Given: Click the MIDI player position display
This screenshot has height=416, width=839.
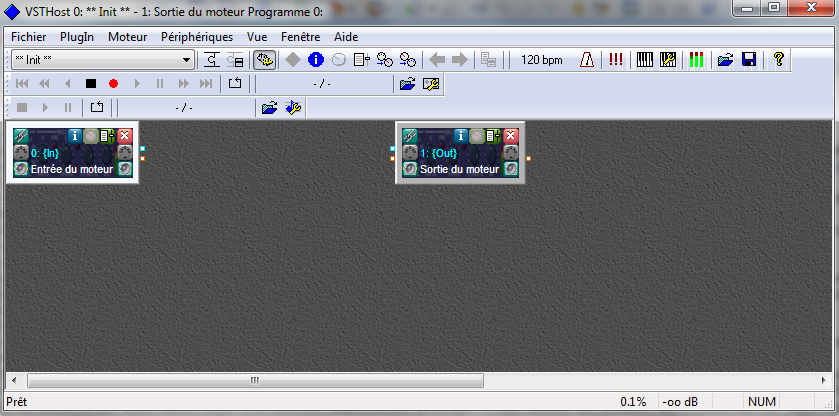Looking at the screenshot, I should point(322,84).
